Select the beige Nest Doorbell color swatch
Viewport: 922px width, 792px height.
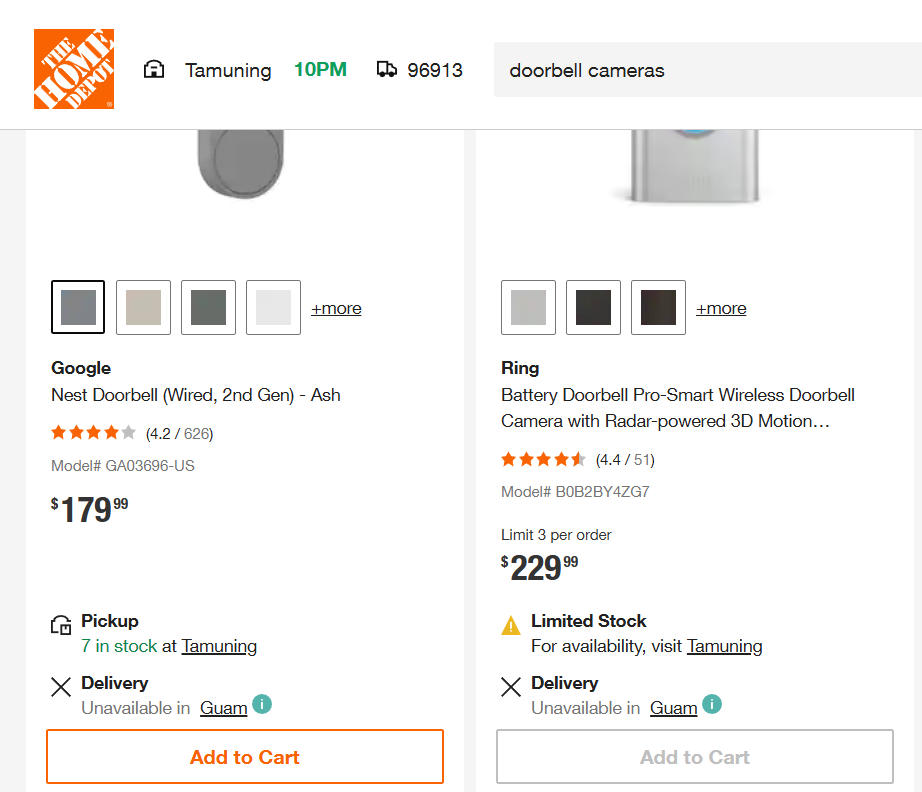pos(143,308)
